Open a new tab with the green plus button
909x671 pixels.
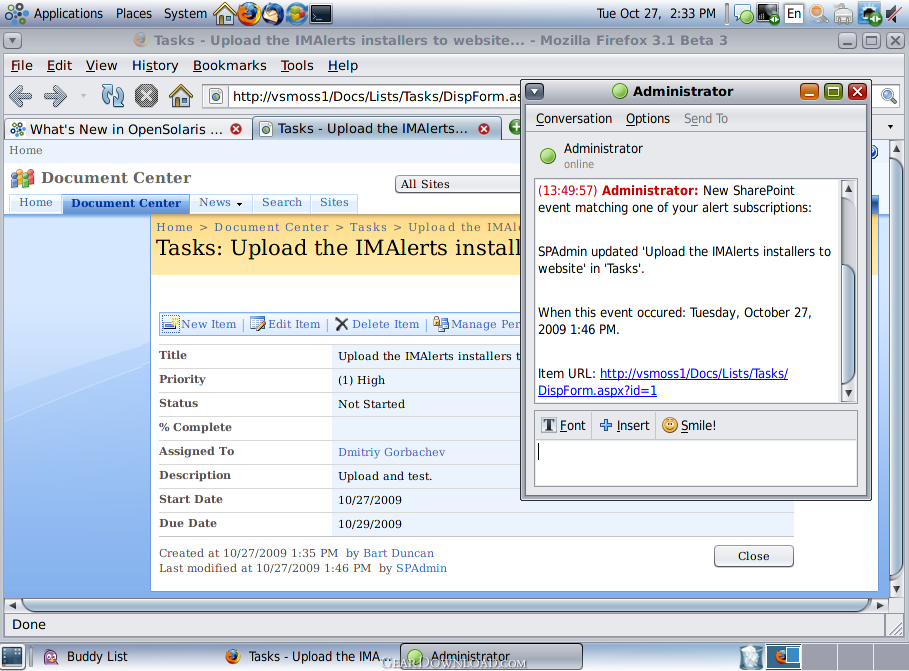point(515,127)
